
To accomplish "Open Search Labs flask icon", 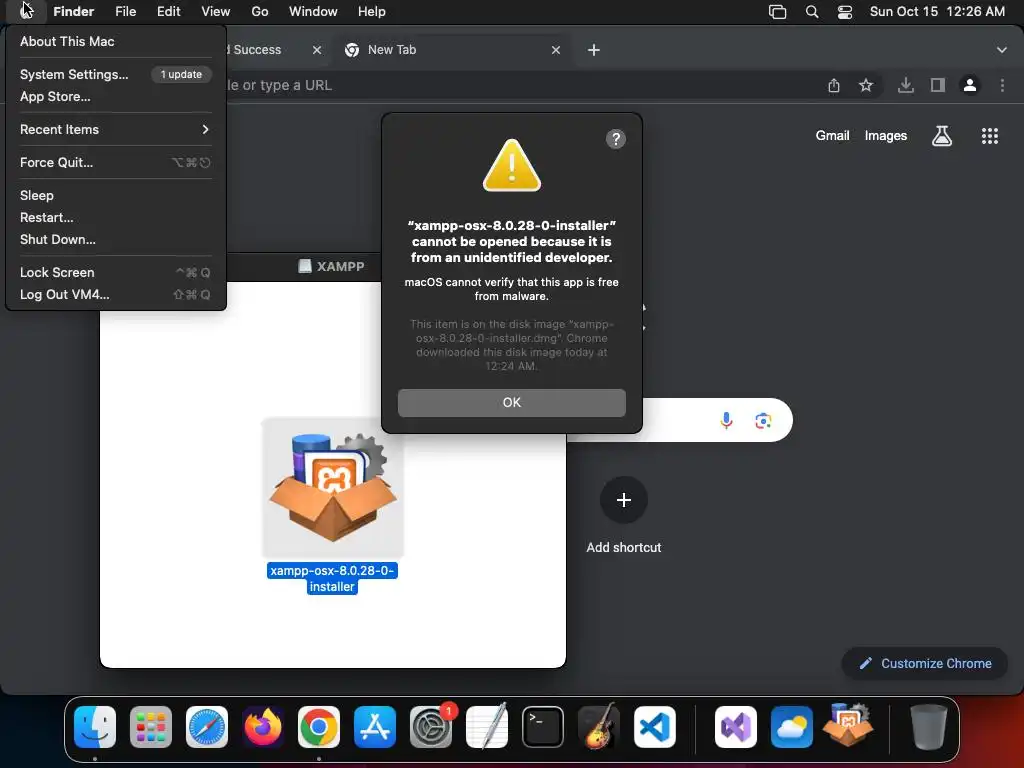I will tap(942, 136).
